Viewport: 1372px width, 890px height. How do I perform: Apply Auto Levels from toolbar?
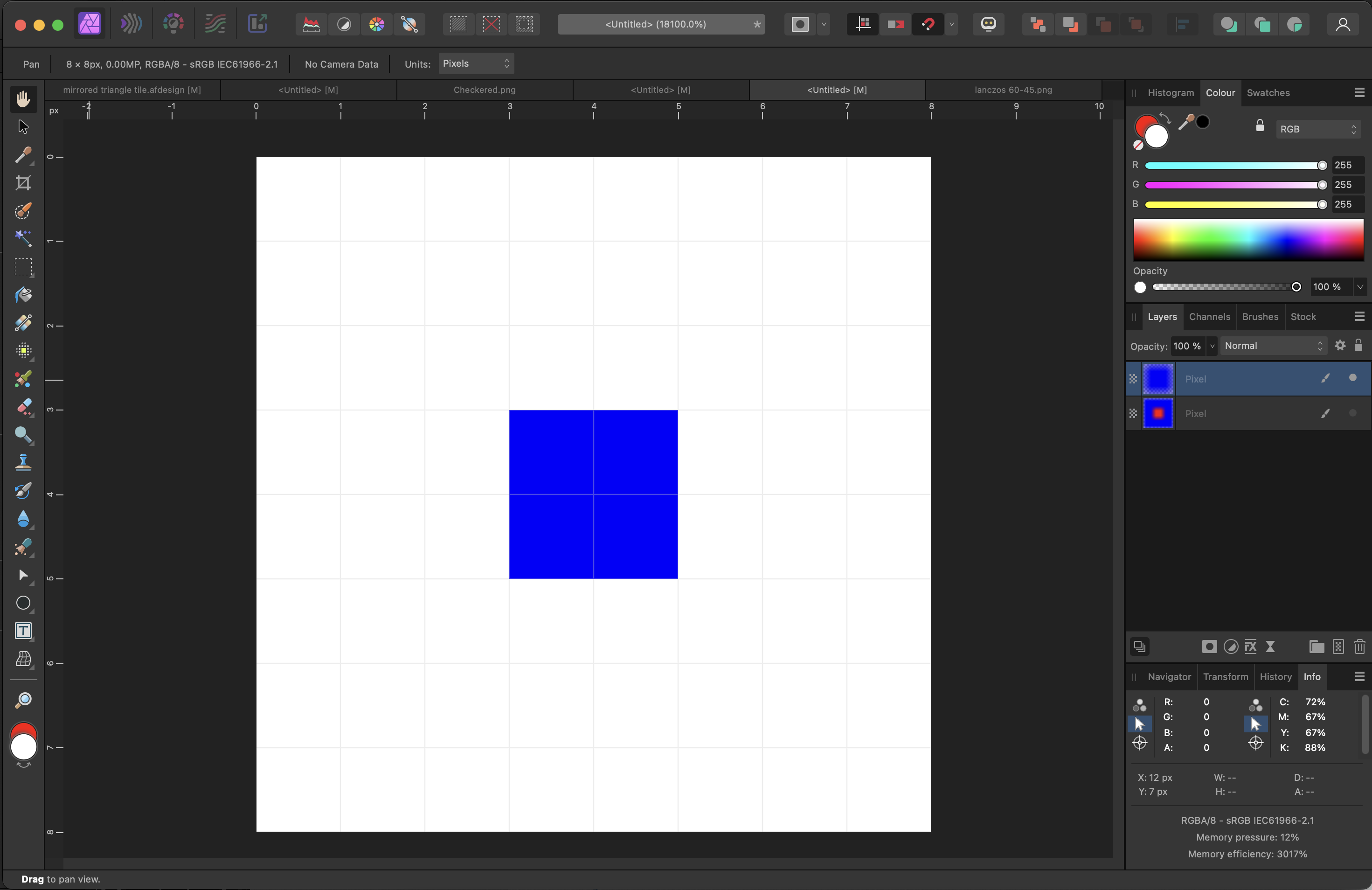pos(312,24)
